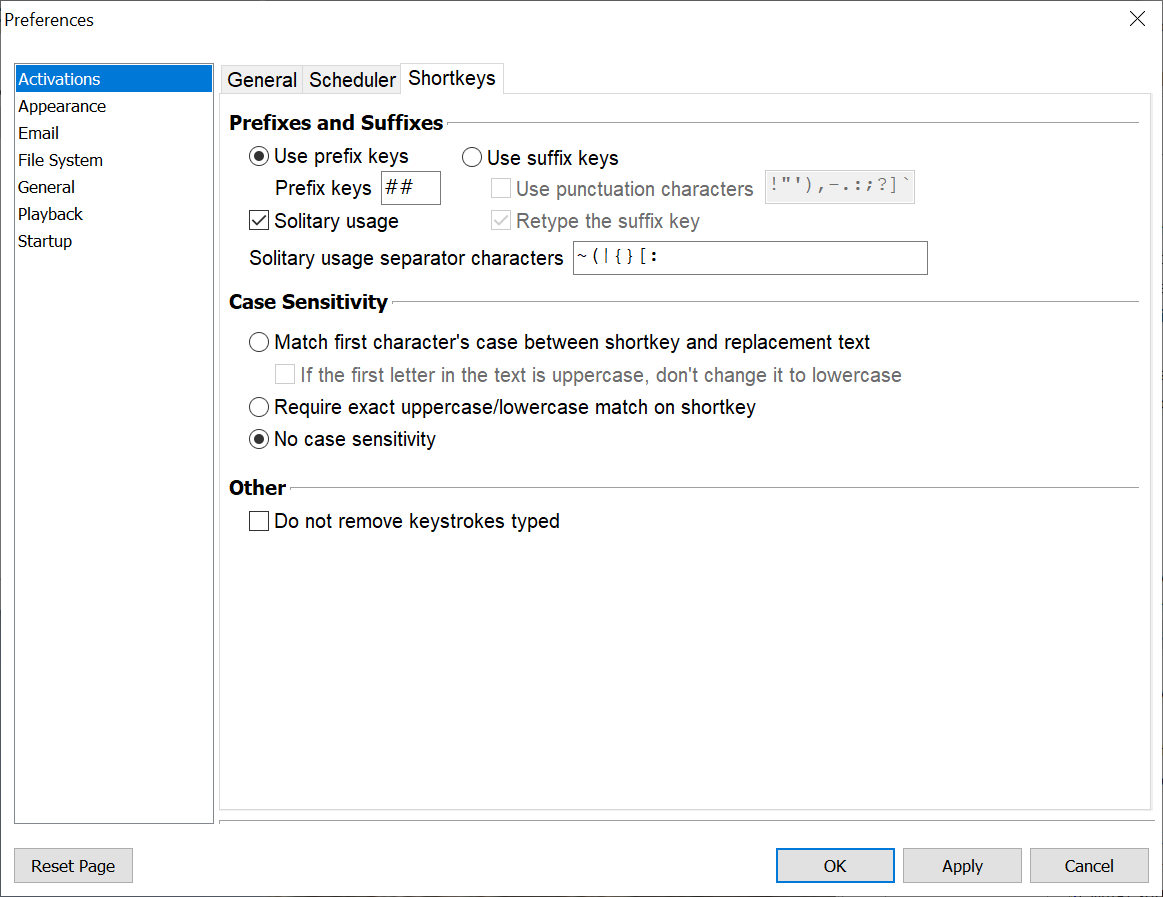Enable Do not remove keystrokes typed
1163x897 pixels.
pyautogui.click(x=259, y=521)
